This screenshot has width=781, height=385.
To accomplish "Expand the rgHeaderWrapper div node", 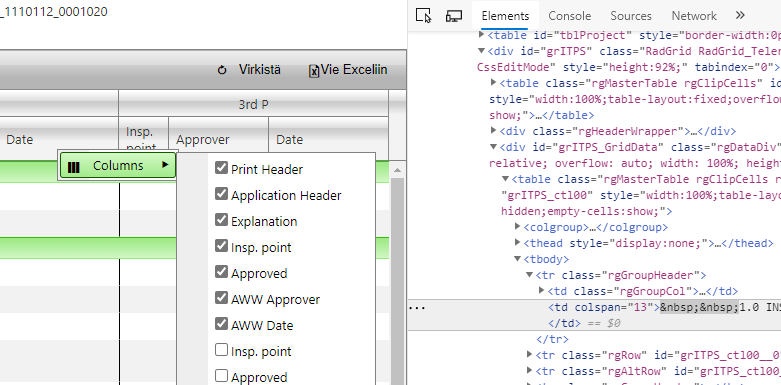I will click(x=494, y=130).
